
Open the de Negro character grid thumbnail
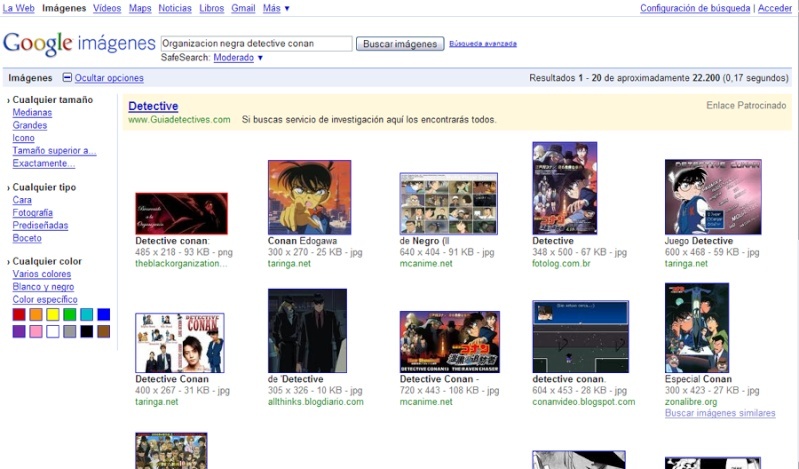[448, 203]
